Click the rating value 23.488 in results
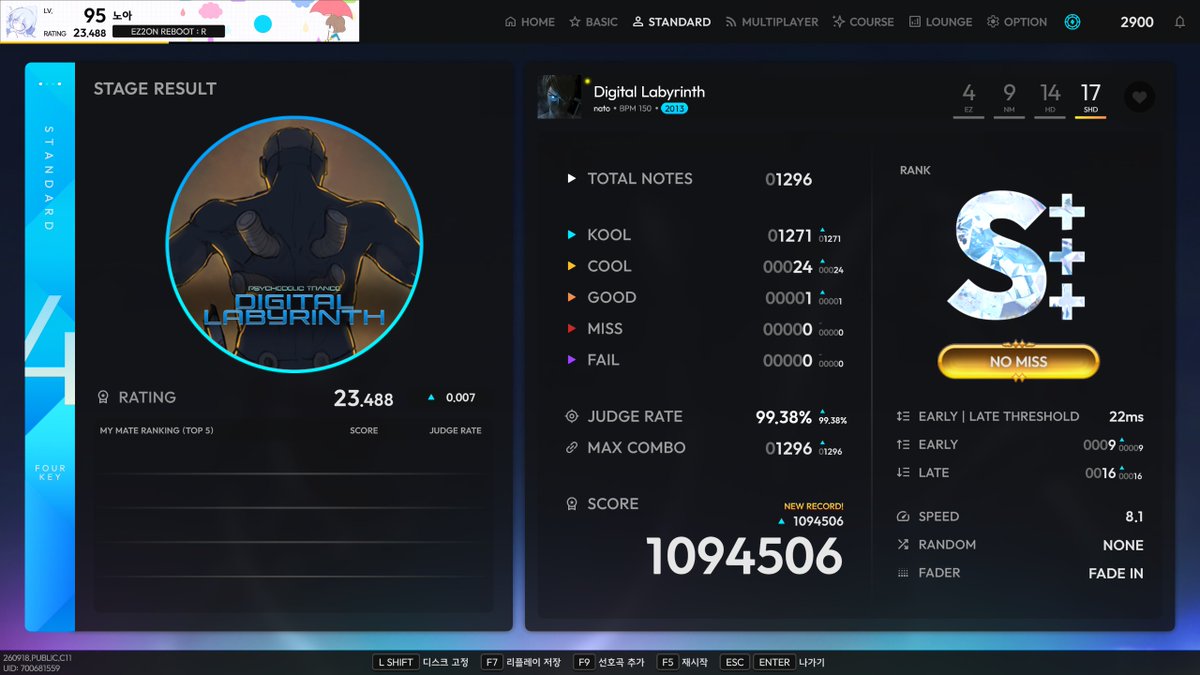Screen dimensions: 1200x675 click(363, 399)
